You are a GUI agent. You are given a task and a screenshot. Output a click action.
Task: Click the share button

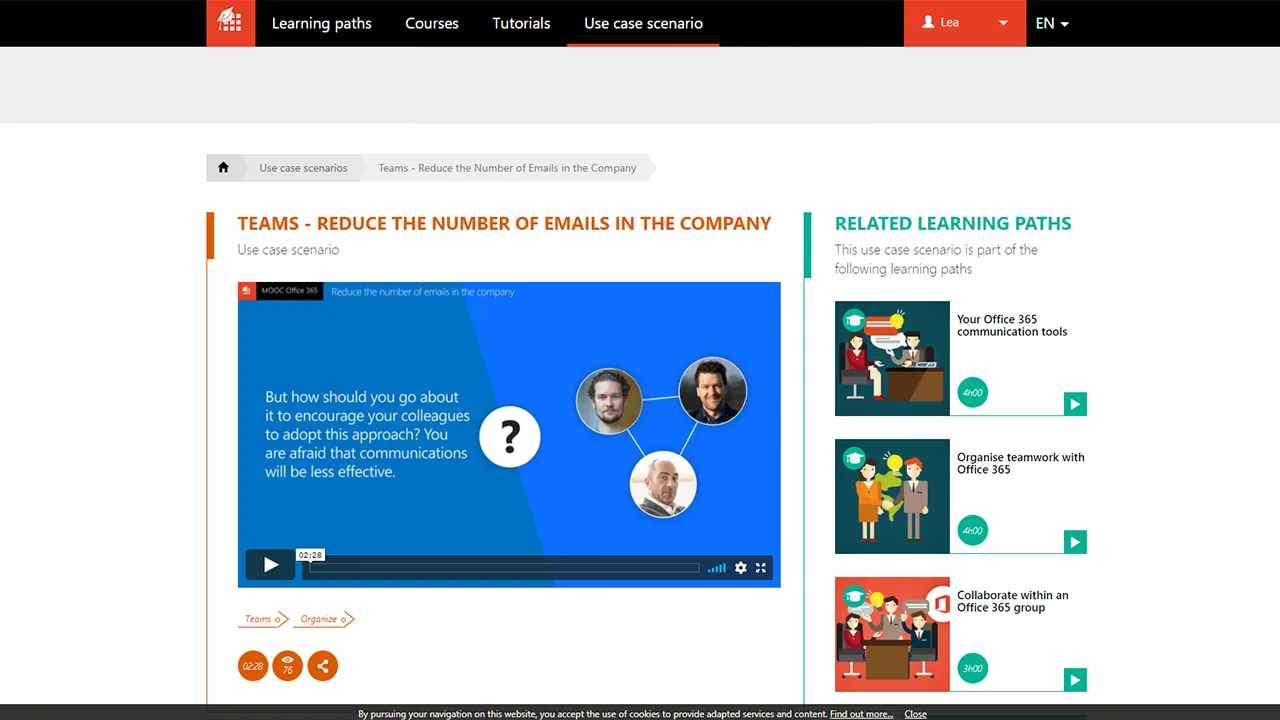coord(323,666)
